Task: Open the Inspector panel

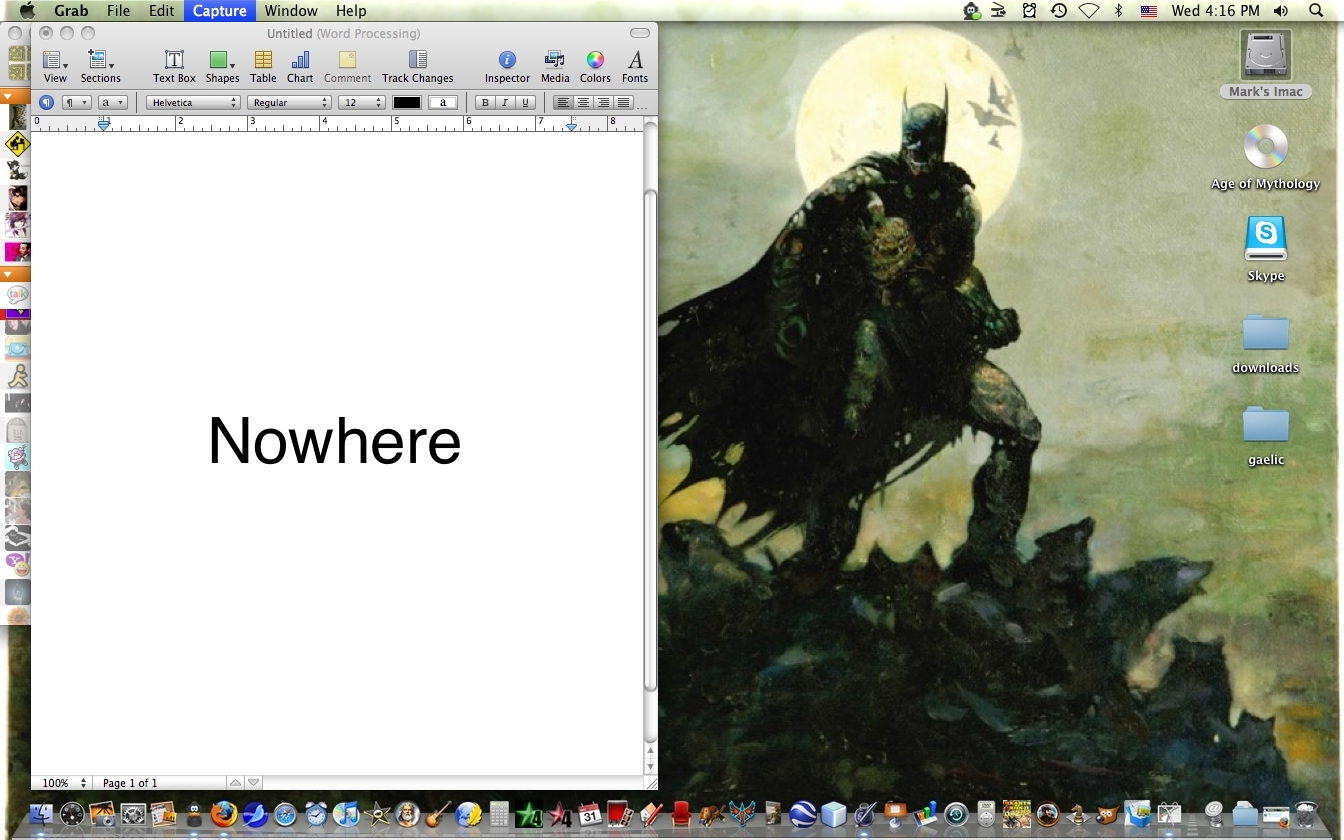Action: coord(507,67)
